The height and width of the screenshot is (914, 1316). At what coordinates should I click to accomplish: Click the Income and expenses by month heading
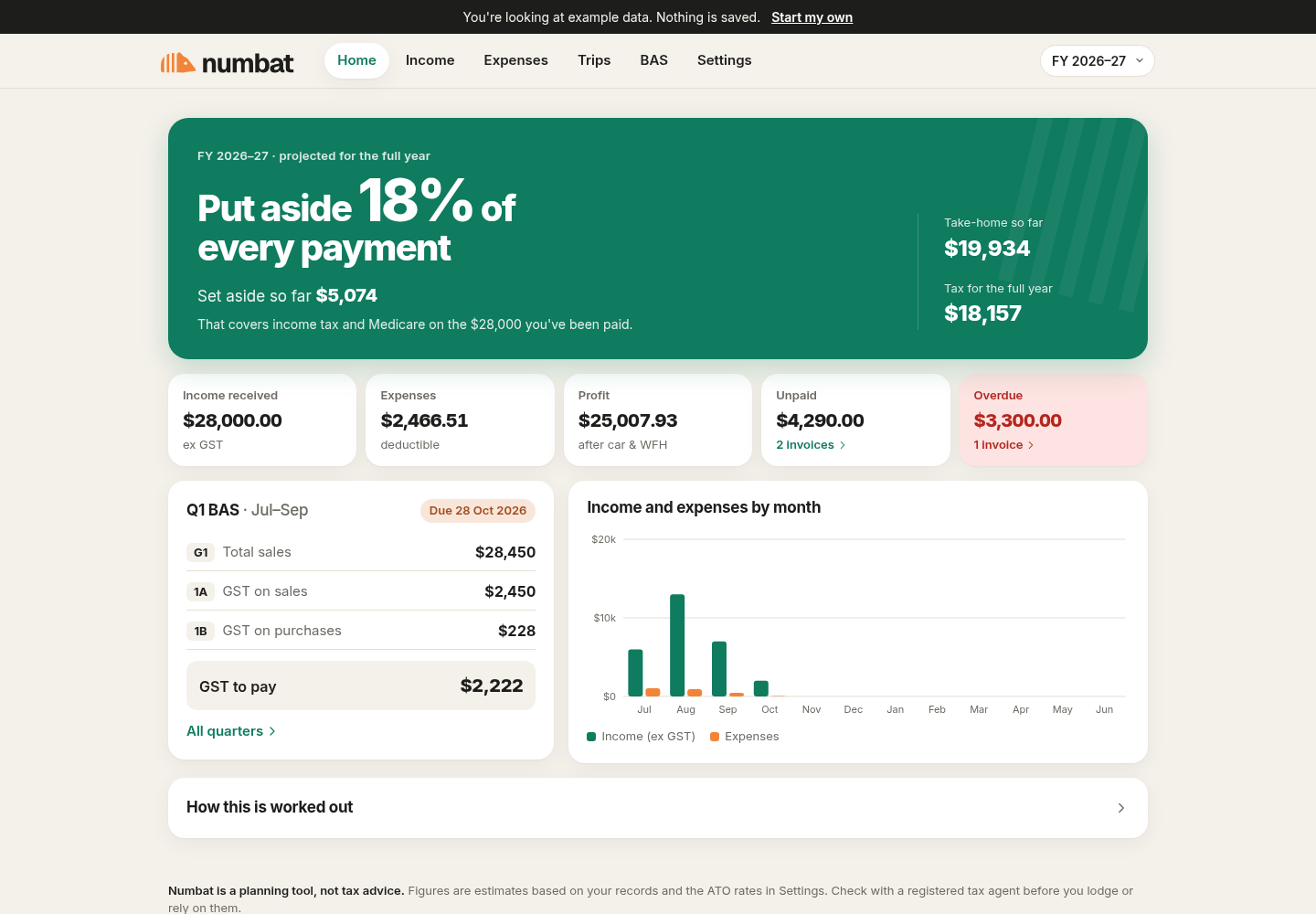click(x=704, y=507)
